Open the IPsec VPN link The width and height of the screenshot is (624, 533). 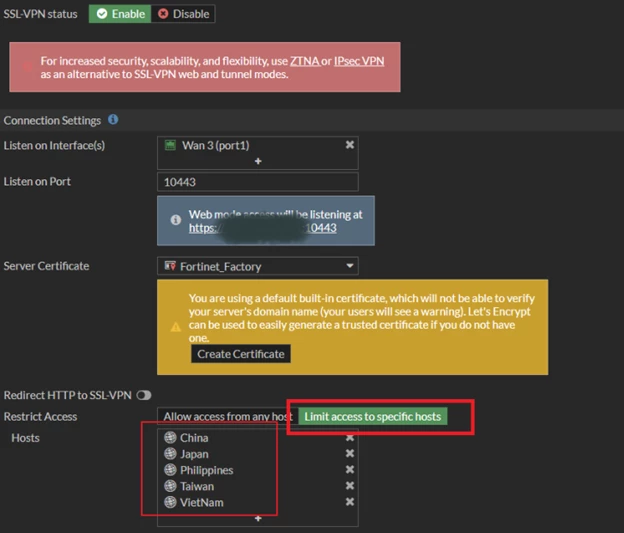359,61
